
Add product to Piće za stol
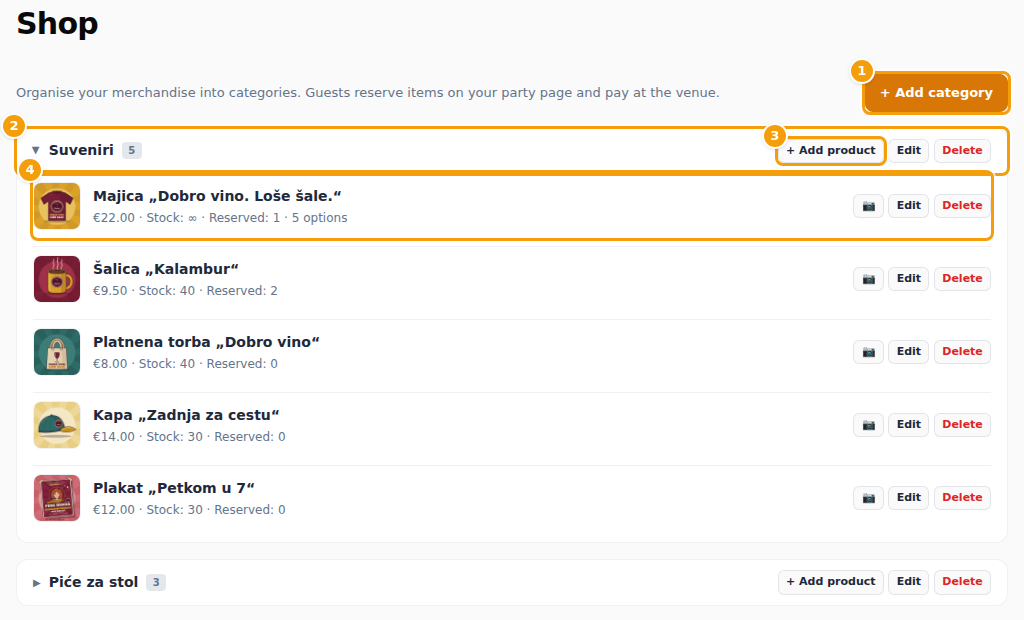(x=831, y=581)
